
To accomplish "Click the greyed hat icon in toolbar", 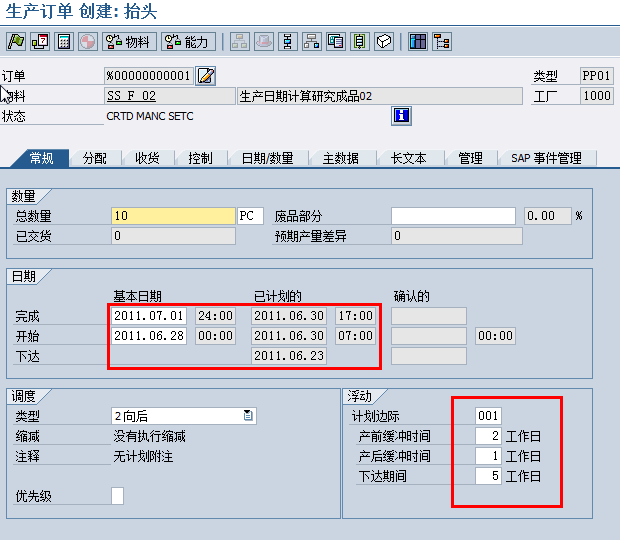I will coord(264,42).
